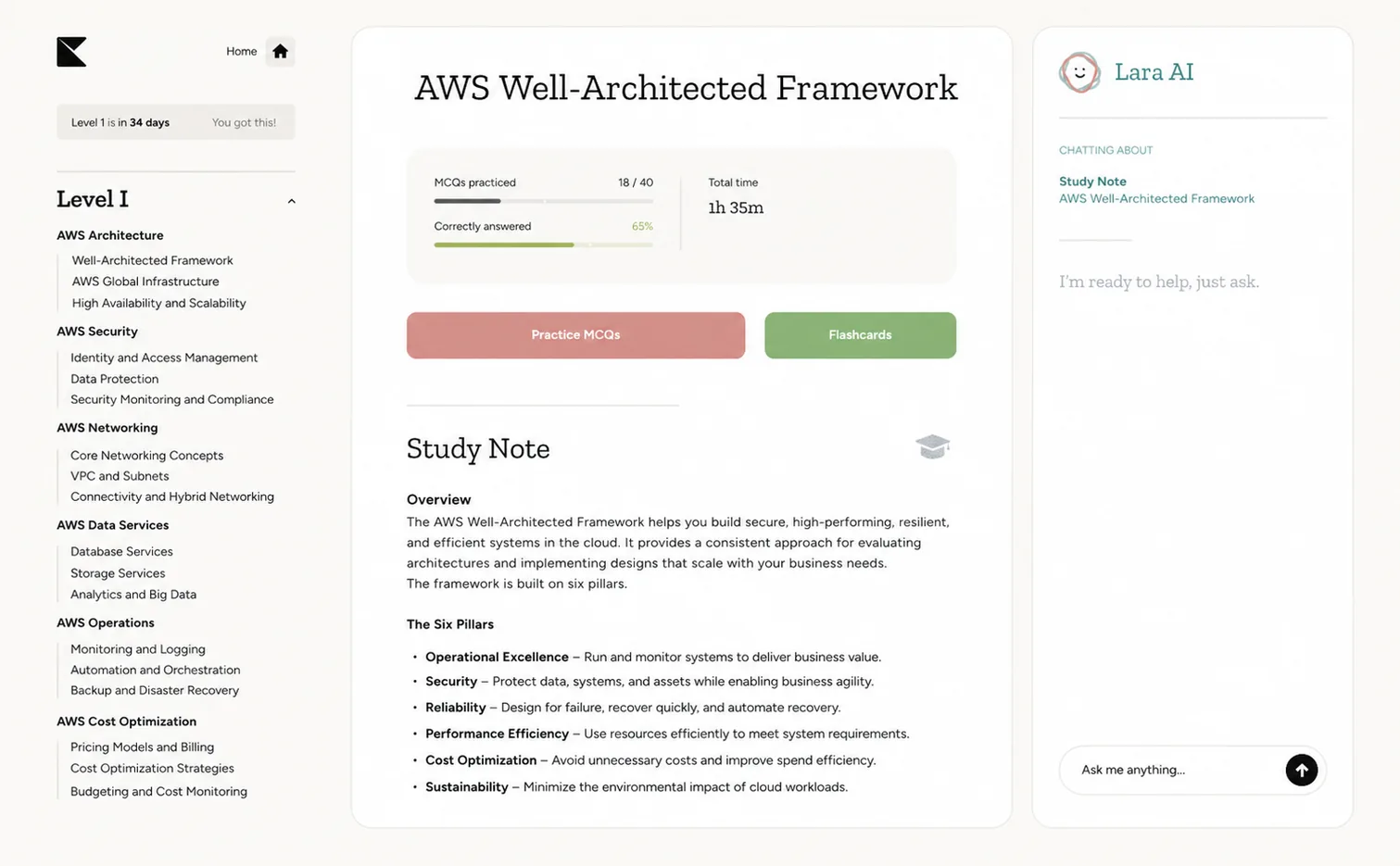Image resolution: width=1400 pixels, height=866 pixels.
Task: Start Practice MCQs
Action: pyautogui.click(x=575, y=335)
